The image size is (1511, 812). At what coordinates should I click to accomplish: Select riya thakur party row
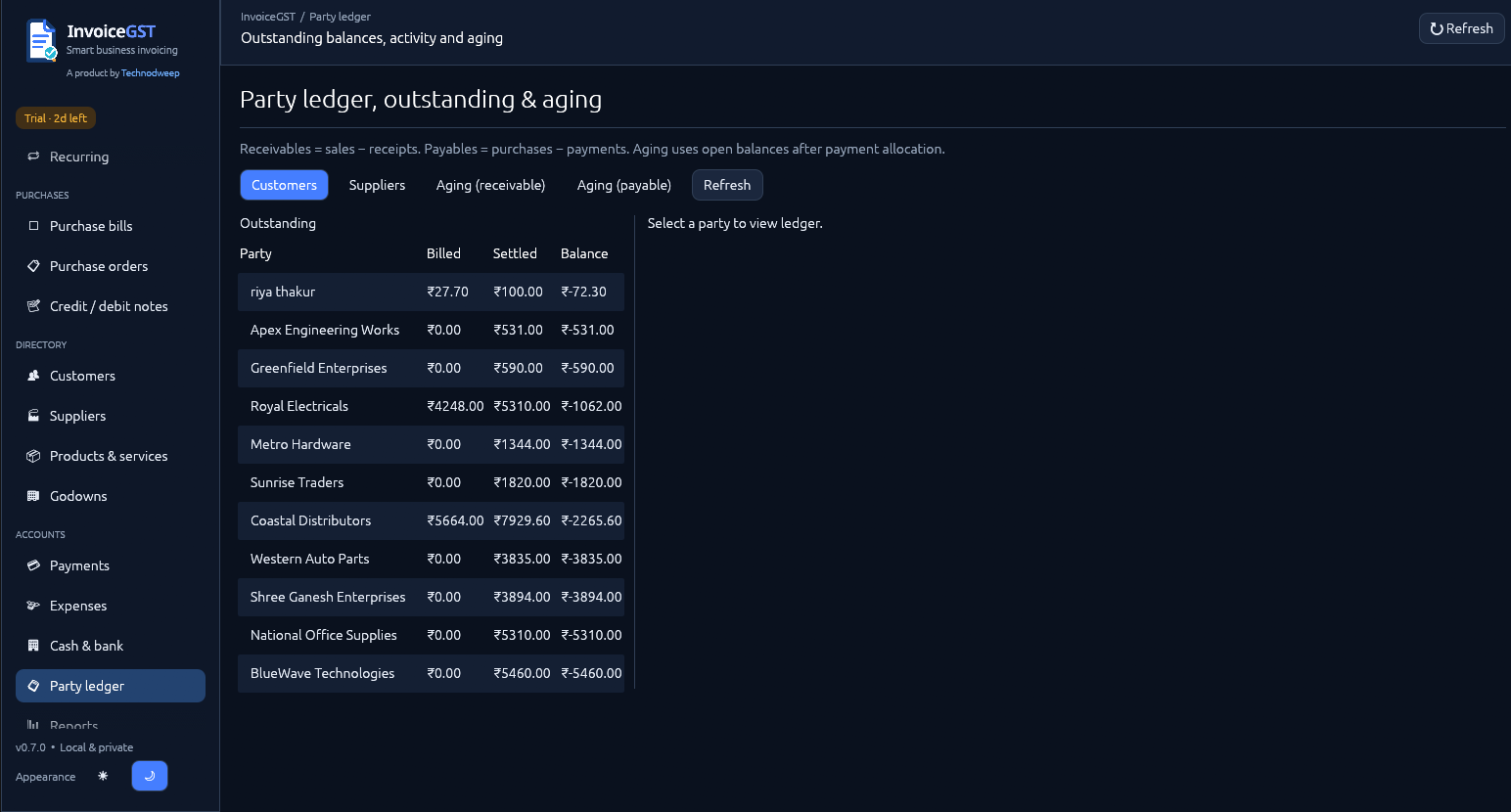(x=431, y=292)
